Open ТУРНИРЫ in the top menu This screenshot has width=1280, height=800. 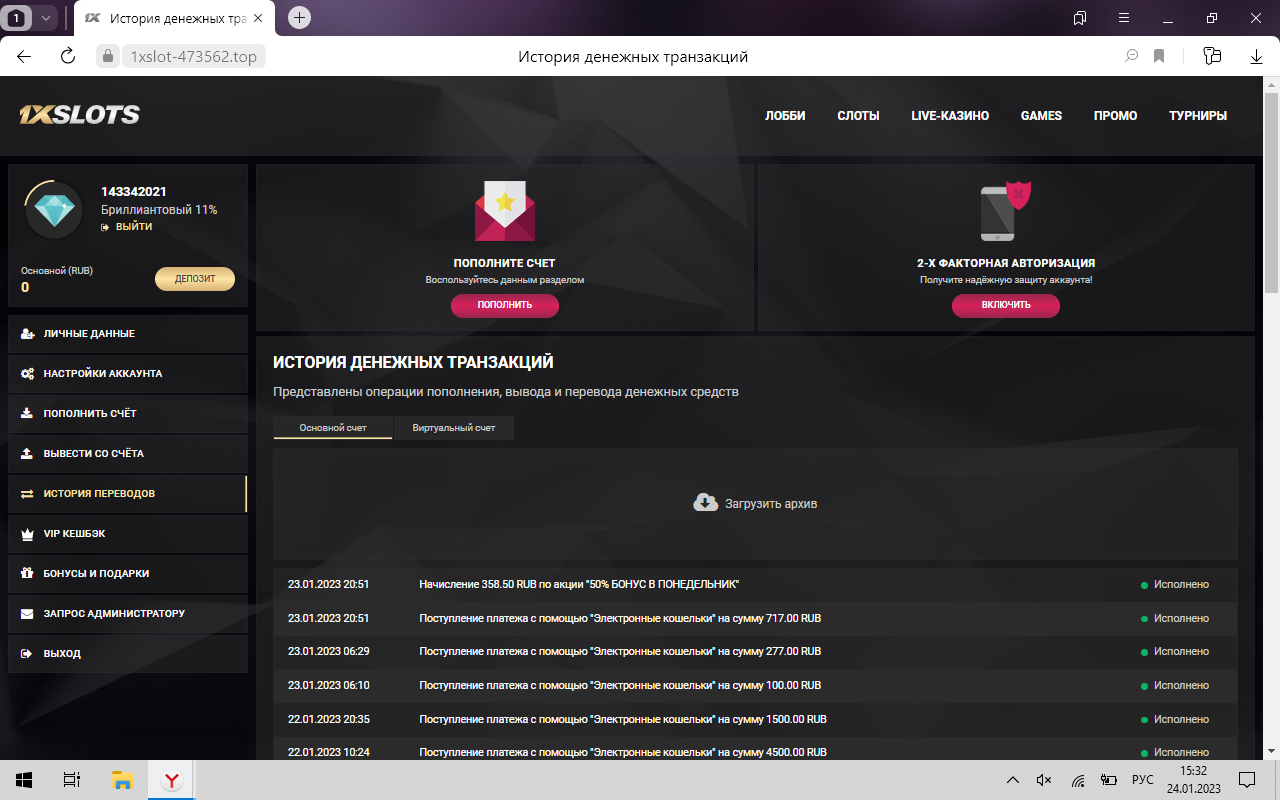tap(1198, 116)
